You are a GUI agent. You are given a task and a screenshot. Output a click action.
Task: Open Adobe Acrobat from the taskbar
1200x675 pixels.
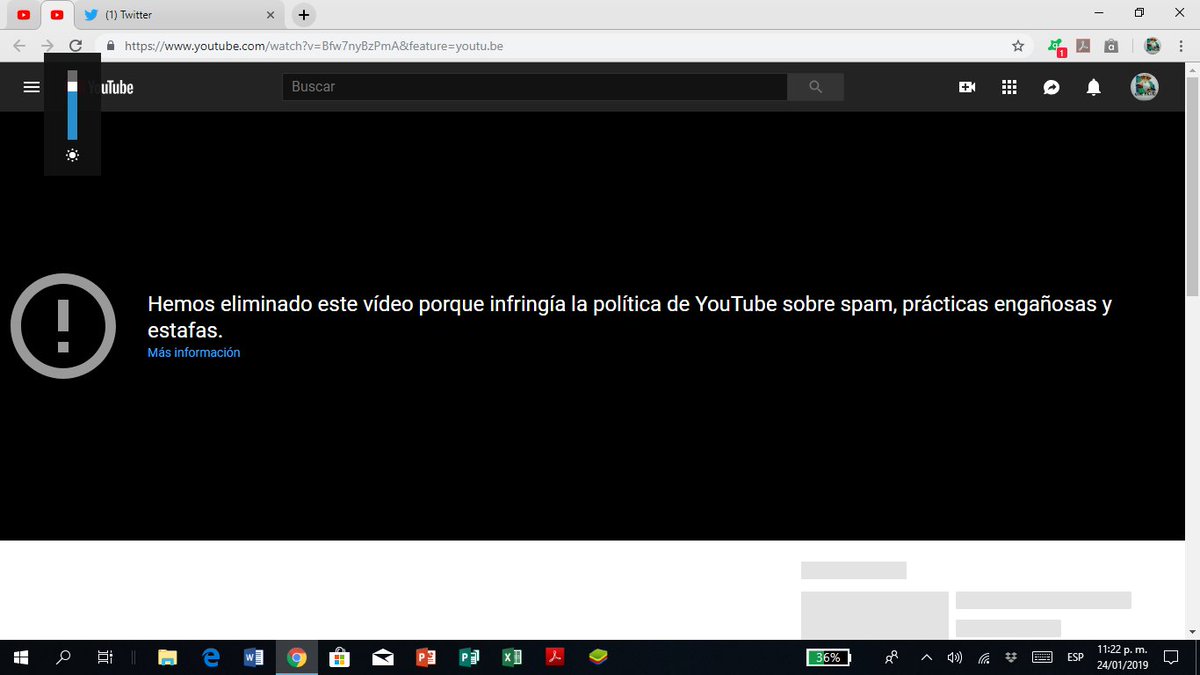tap(555, 657)
